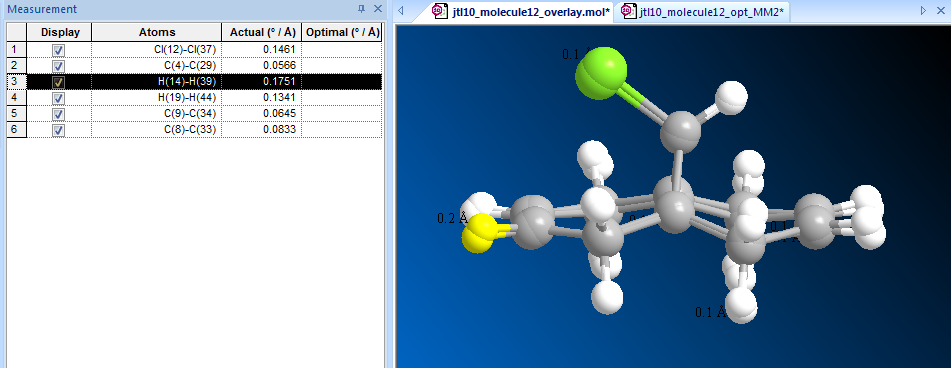Toggle display checkbox for H(14)-H(39)

coord(58,82)
